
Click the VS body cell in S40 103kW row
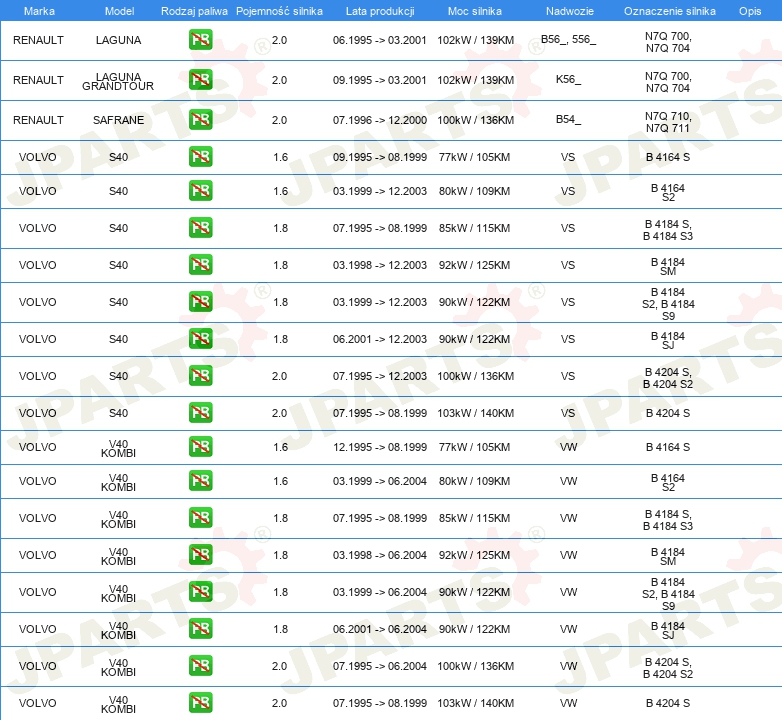point(568,413)
